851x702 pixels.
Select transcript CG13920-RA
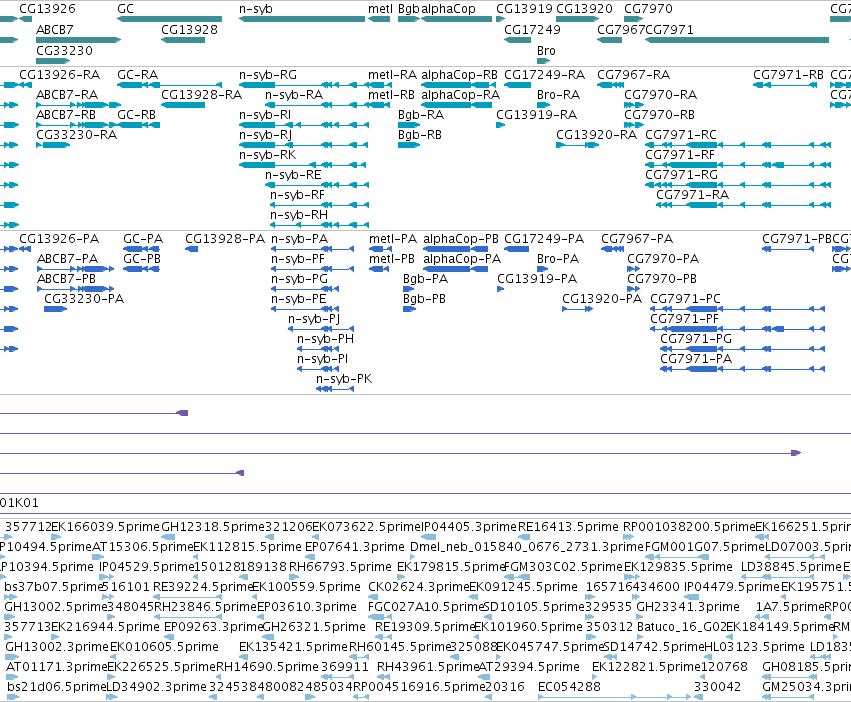[596, 135]
